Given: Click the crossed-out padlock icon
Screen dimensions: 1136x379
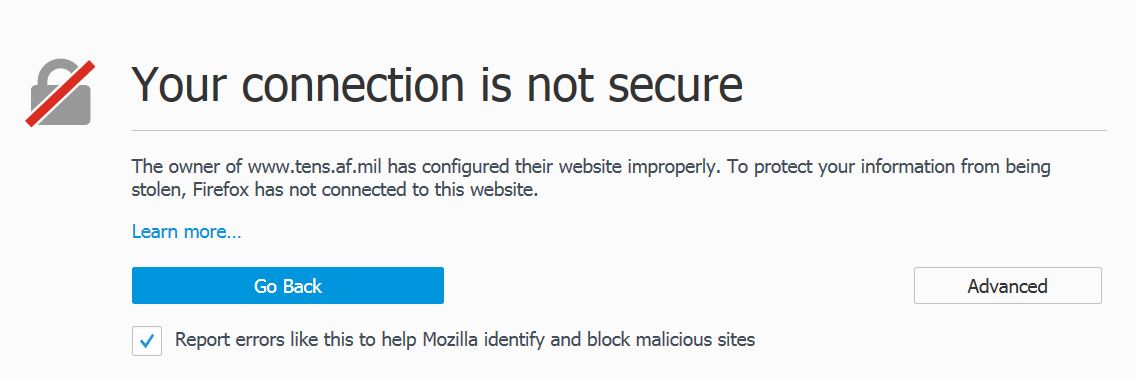Looking at the screenshot, I should pos(60,93).
